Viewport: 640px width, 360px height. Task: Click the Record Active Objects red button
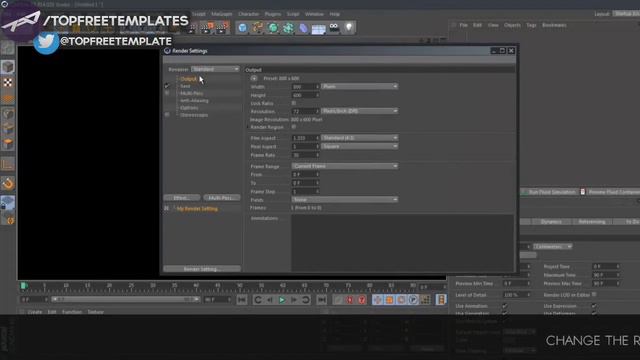click(350, 300)
